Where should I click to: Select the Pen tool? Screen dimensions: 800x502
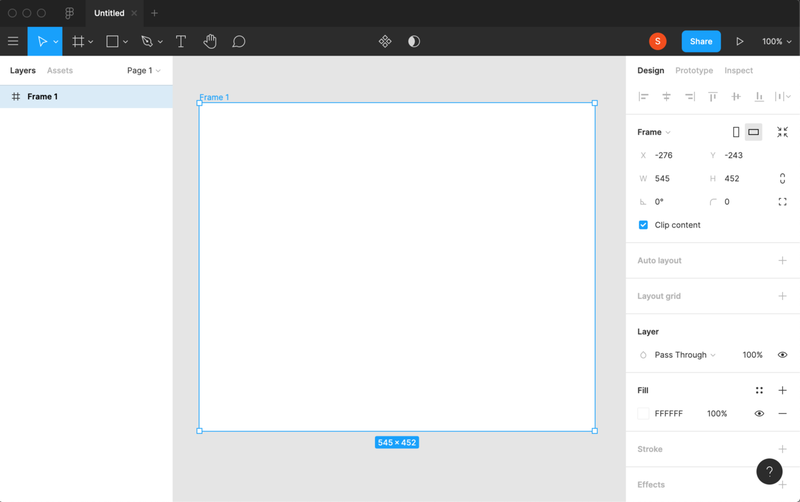[x=147, y=41]
